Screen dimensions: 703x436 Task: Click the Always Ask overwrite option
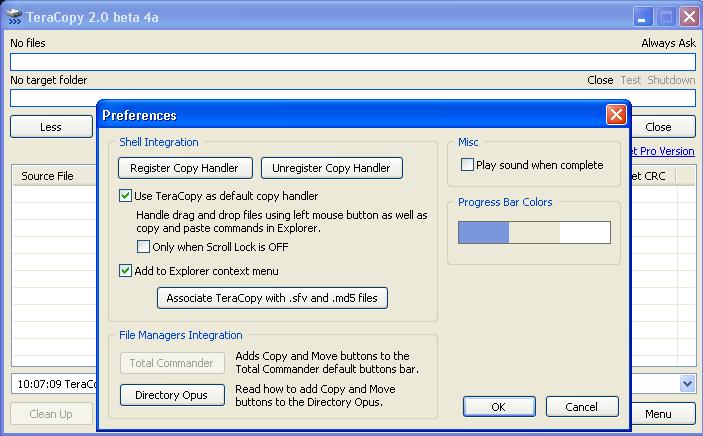pyautogui.click(x=668, y=43)
